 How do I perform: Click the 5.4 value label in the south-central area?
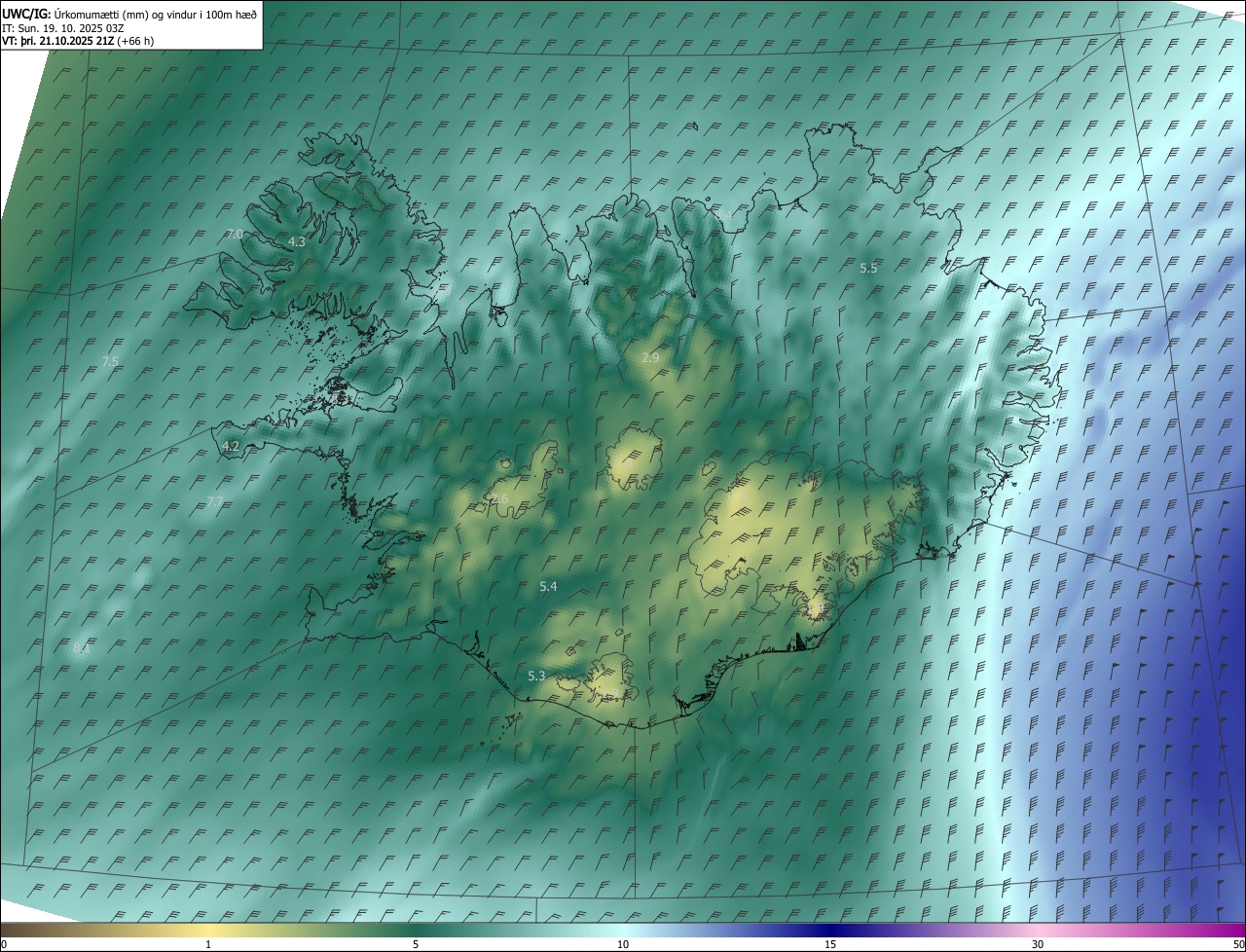[x=548, y=586]
